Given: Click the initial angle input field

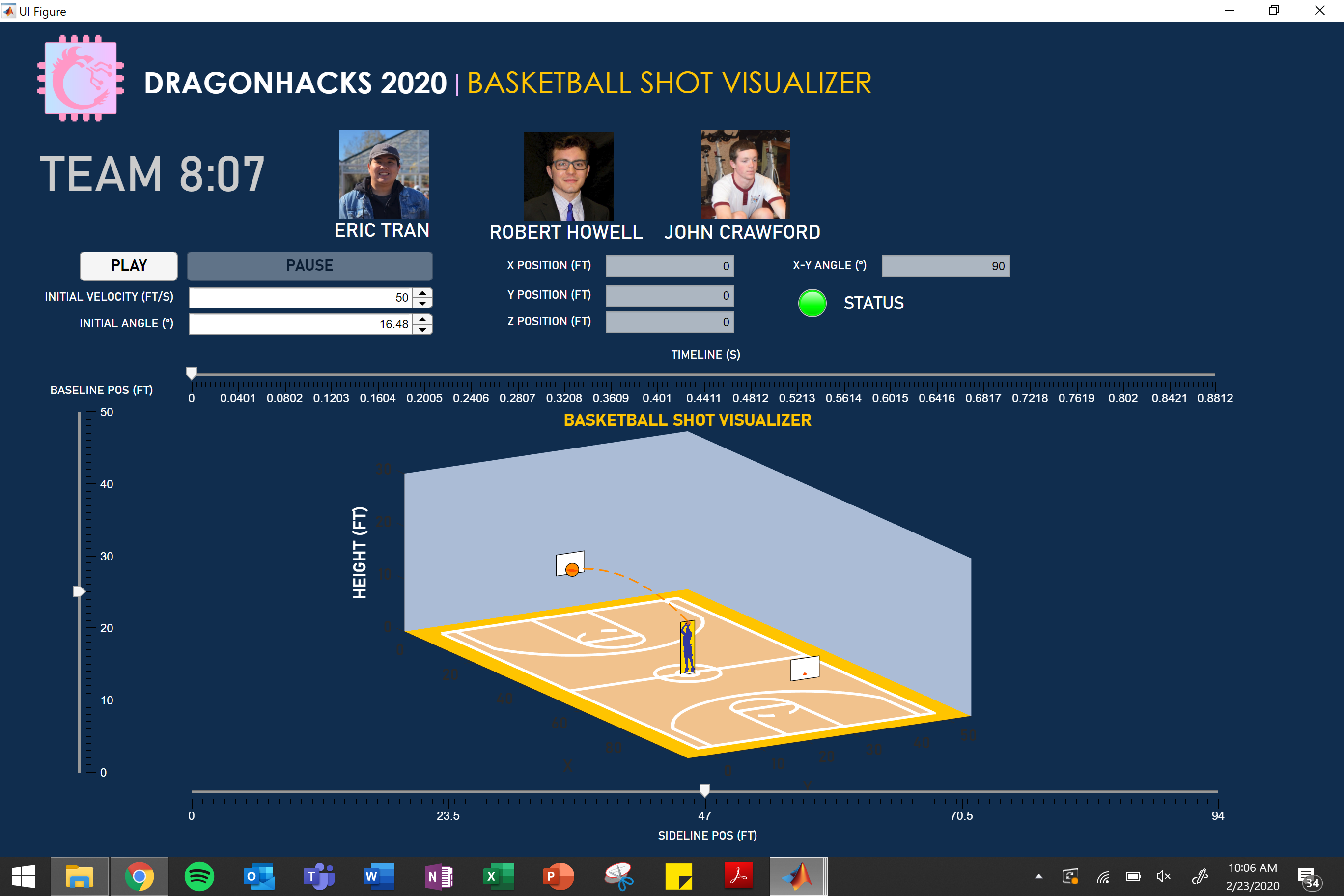Looking at the screenshot, I should (x=300, y=324).
